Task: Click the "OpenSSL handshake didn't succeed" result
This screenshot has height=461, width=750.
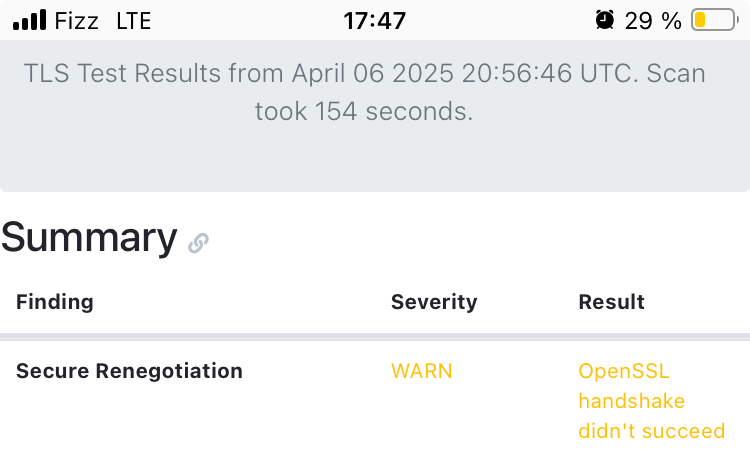Action: click(651, 401)
